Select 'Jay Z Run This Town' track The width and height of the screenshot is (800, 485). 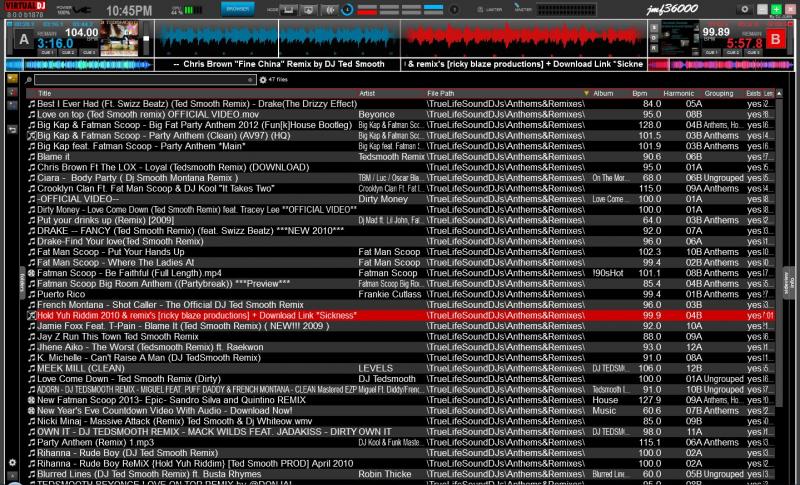401,337
